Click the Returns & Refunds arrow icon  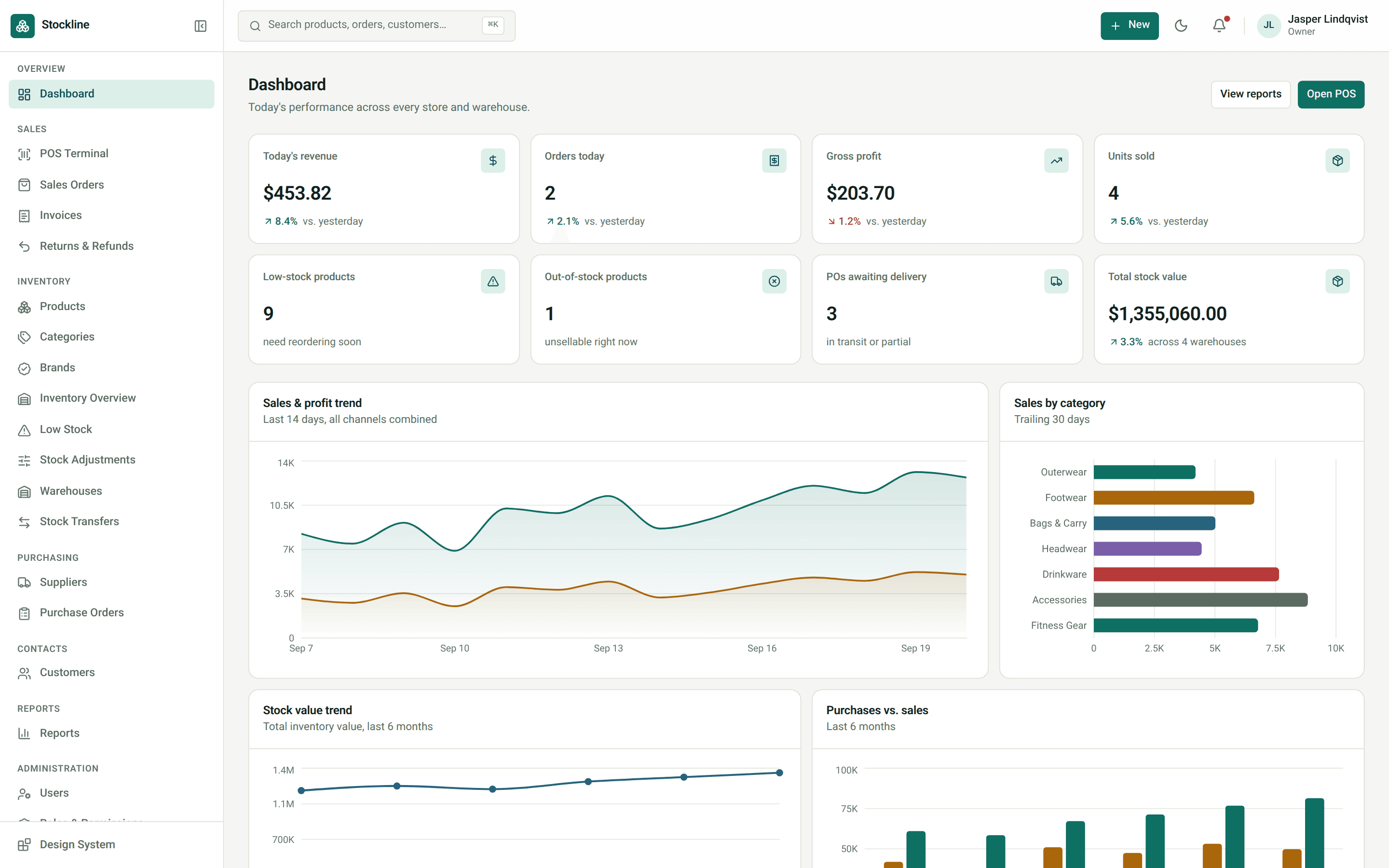(x=24, y=246)
